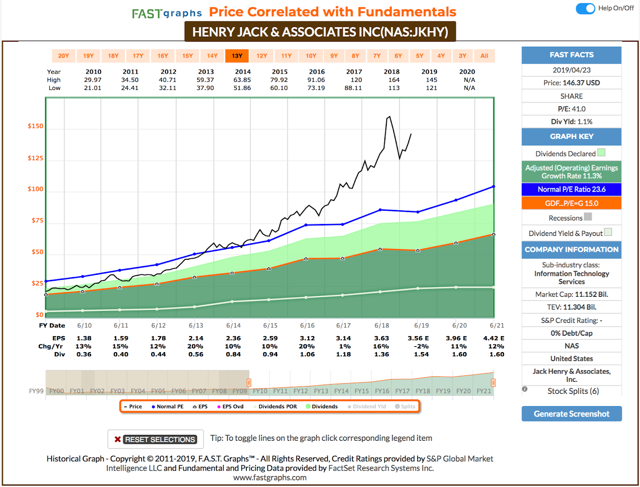Grab the right timeline range handle
This screenshot has height=487, width=640.
[493, 382]
